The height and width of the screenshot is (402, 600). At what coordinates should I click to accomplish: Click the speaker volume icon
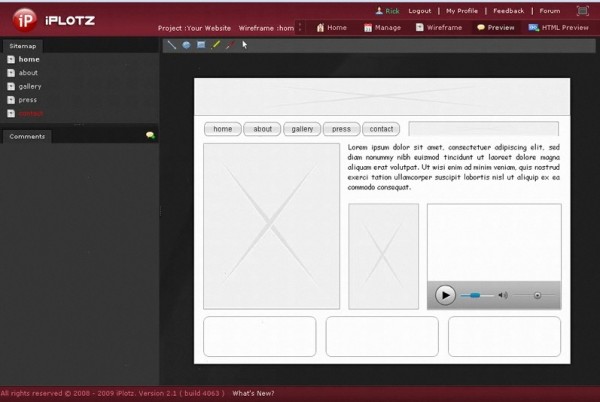tap(503, 295)
